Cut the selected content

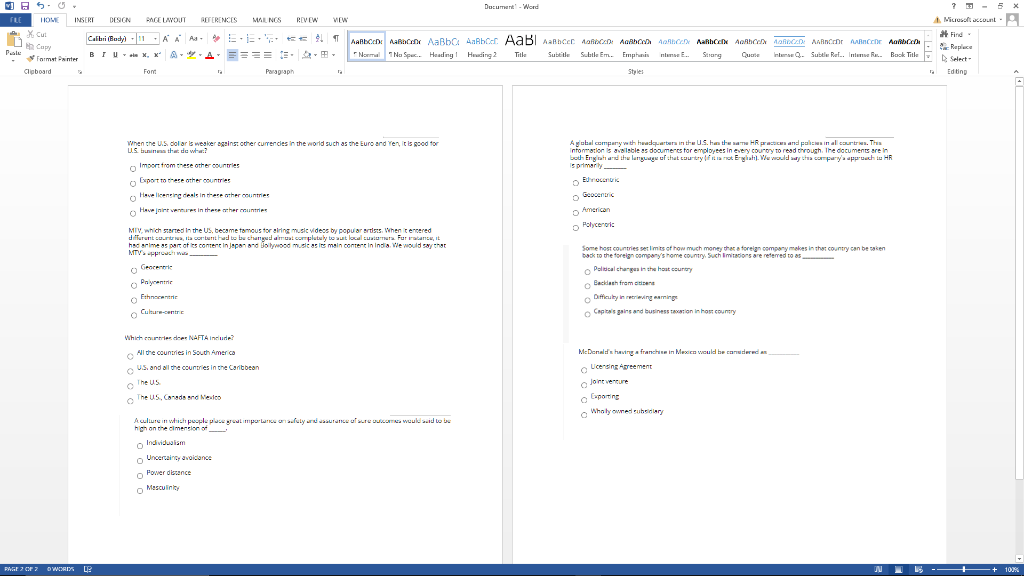(37, 34)
